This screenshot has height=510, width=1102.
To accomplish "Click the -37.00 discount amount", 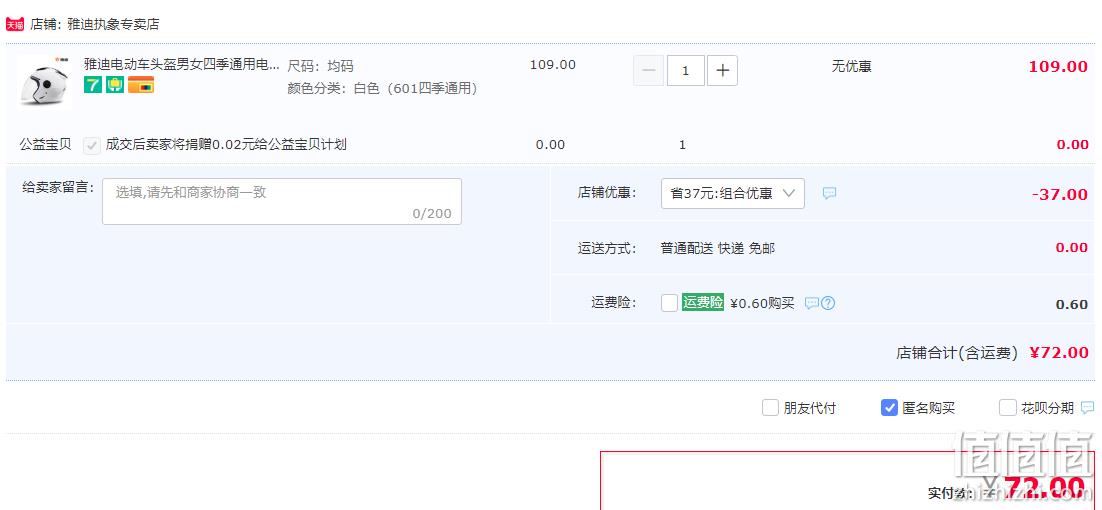I will [x=1060, y=195].
